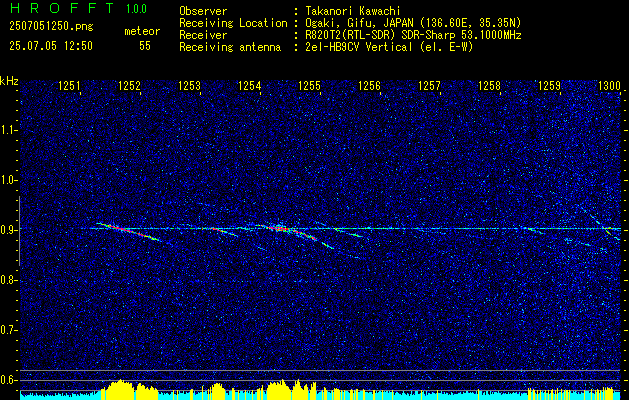Click the date stamp 25.07.05 12:50

tap(51, 46)
